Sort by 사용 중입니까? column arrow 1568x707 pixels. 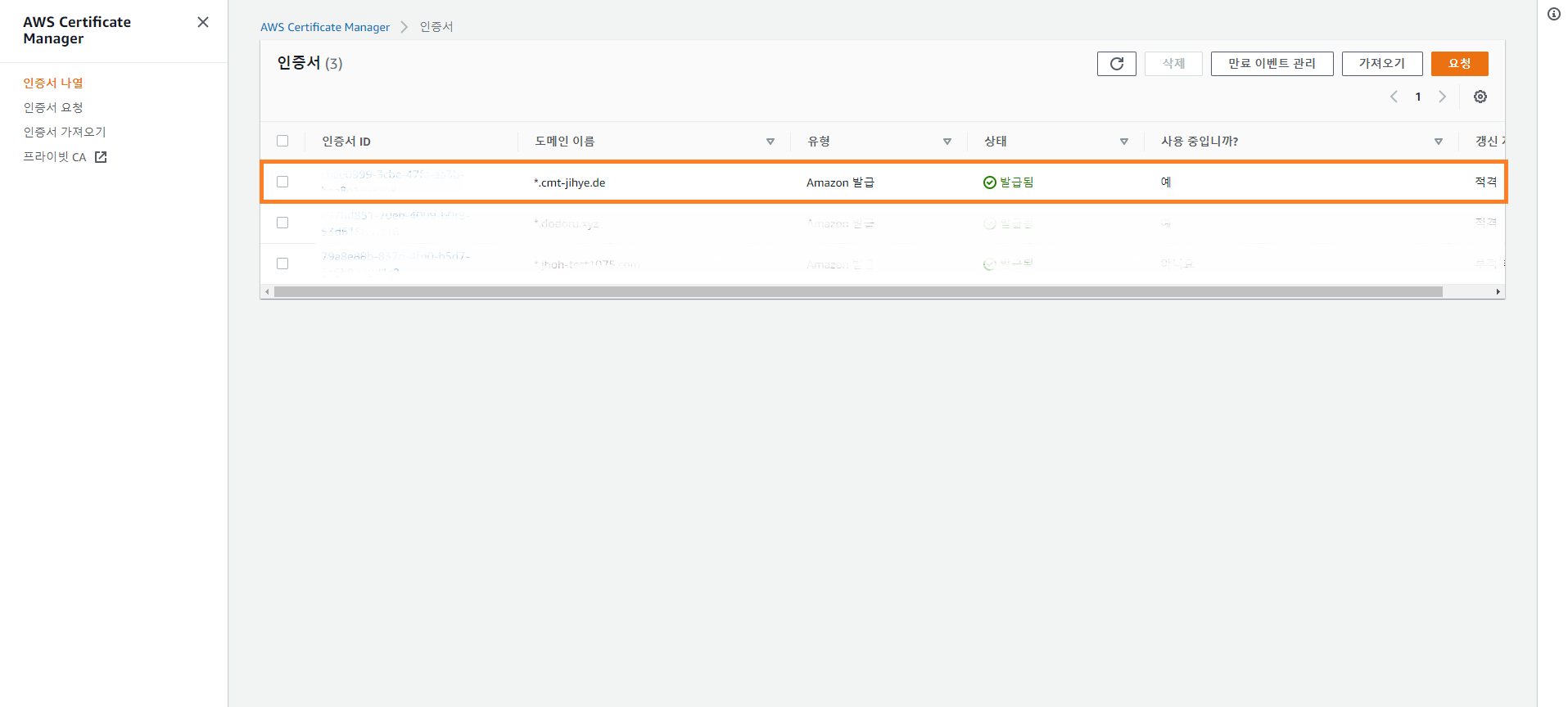pos(1439,142)
